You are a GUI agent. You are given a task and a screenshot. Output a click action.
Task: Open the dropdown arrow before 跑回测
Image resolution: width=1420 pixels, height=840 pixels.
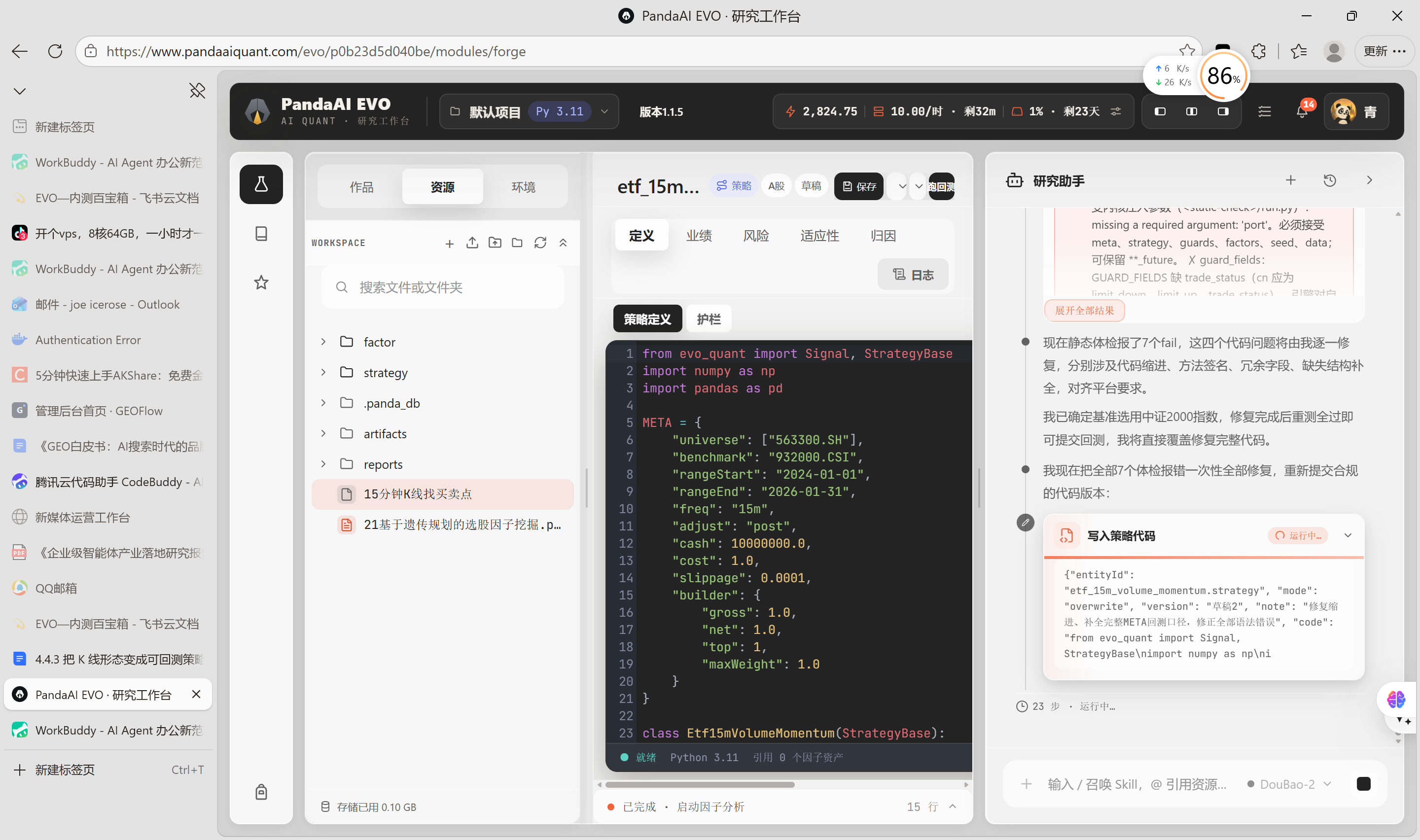tap(919, 186)
